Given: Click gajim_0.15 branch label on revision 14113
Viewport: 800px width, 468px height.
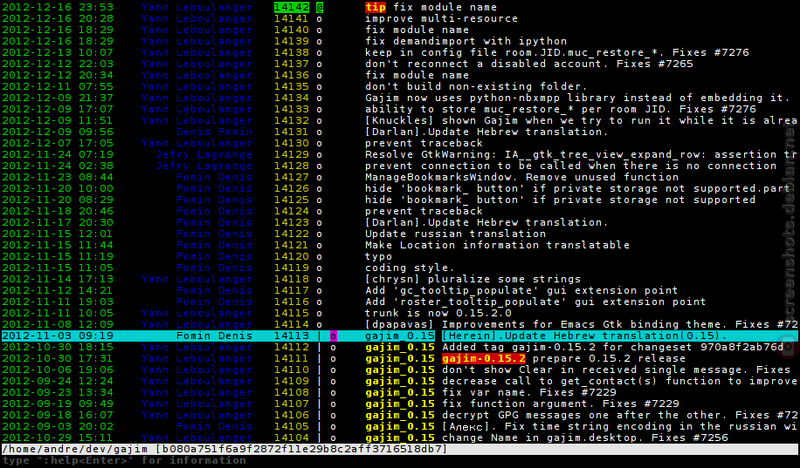Looking at the screenshot, I should [400, 336].
